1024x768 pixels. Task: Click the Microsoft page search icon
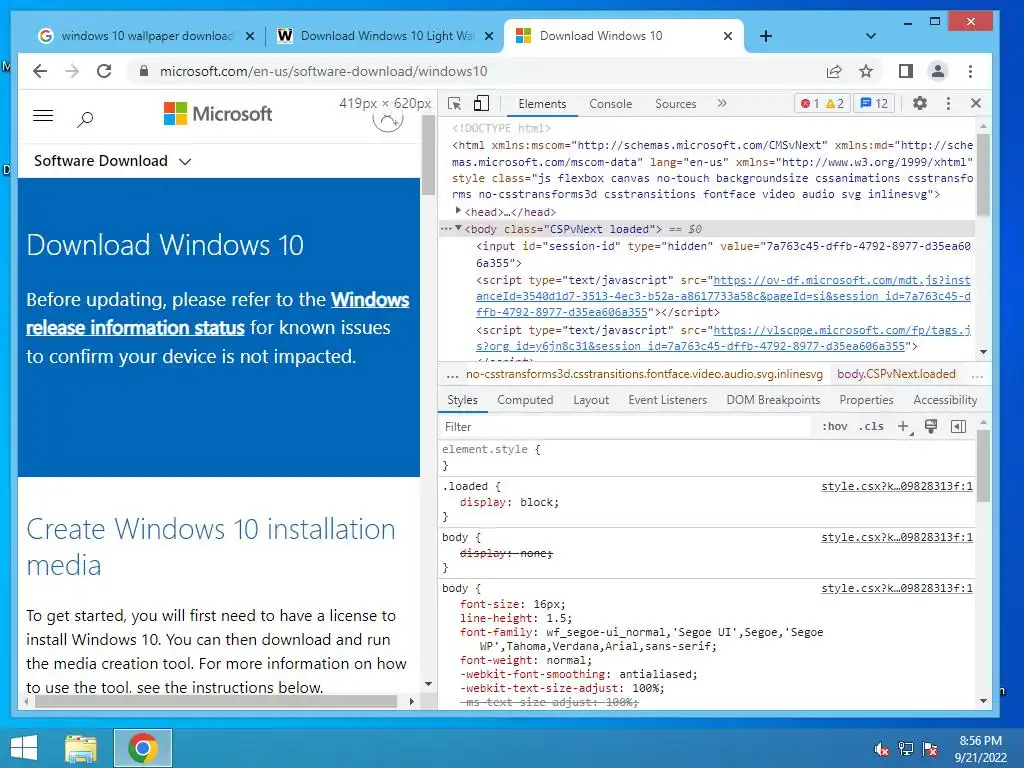(x=85, y=119)
